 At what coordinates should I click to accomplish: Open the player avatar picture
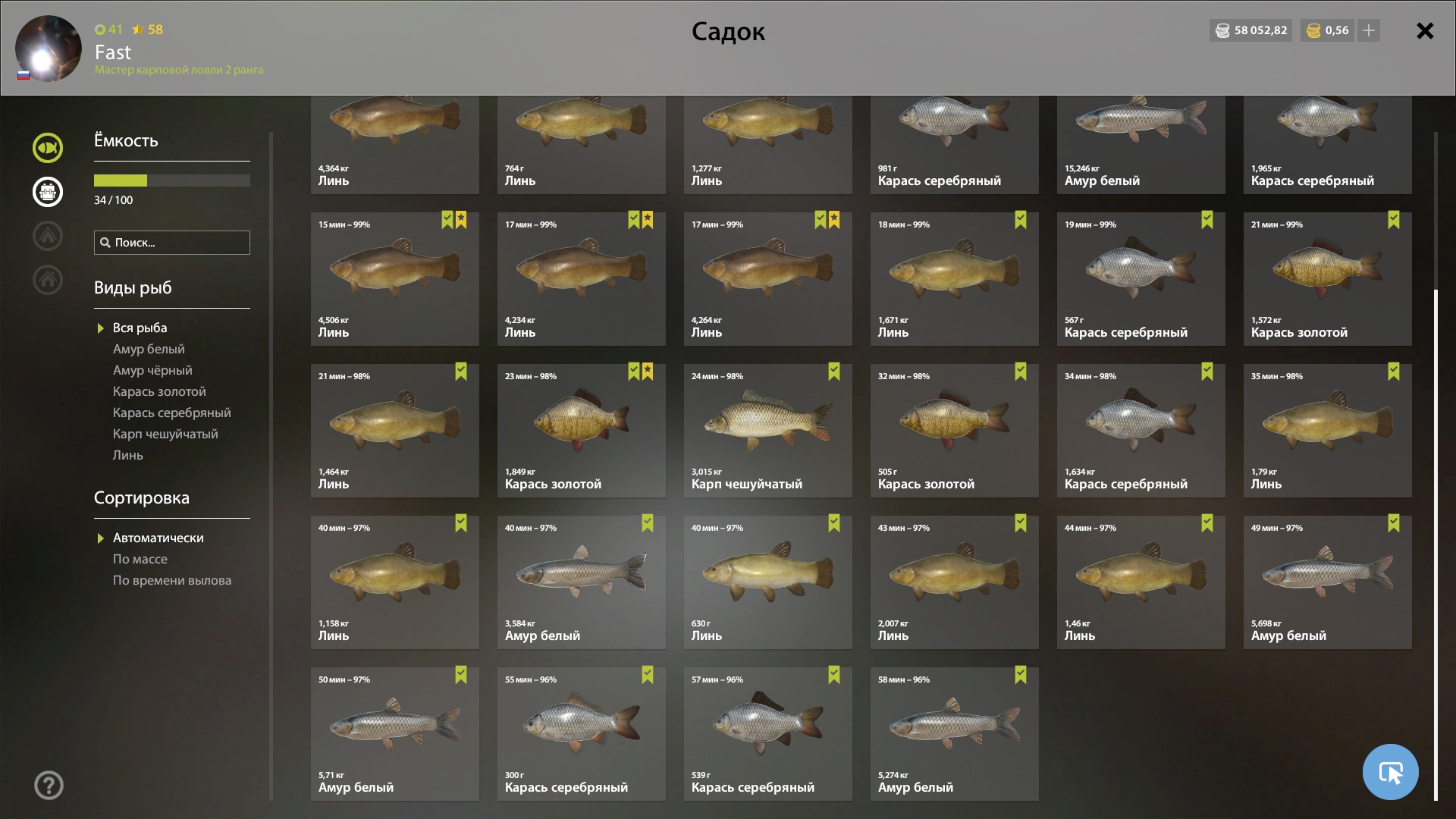49,49
